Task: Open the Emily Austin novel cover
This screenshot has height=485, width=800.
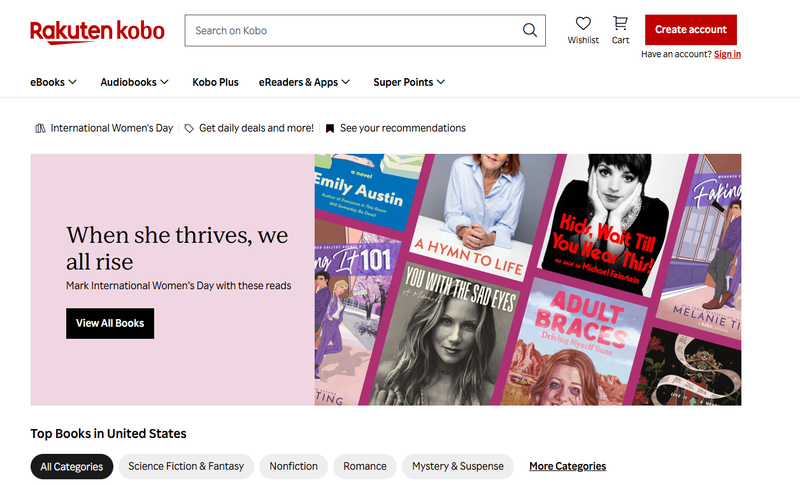Action: click(365, 191)
